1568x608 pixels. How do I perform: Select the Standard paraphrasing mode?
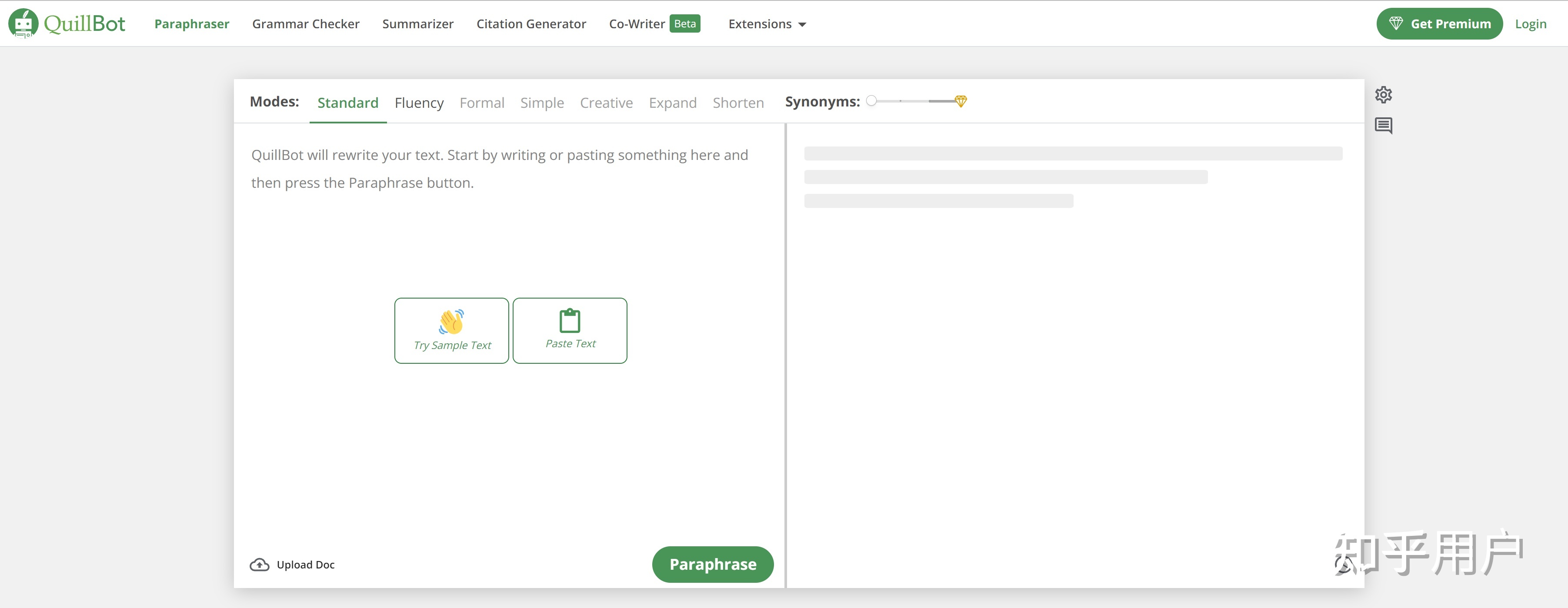click(x=347, y=101)
